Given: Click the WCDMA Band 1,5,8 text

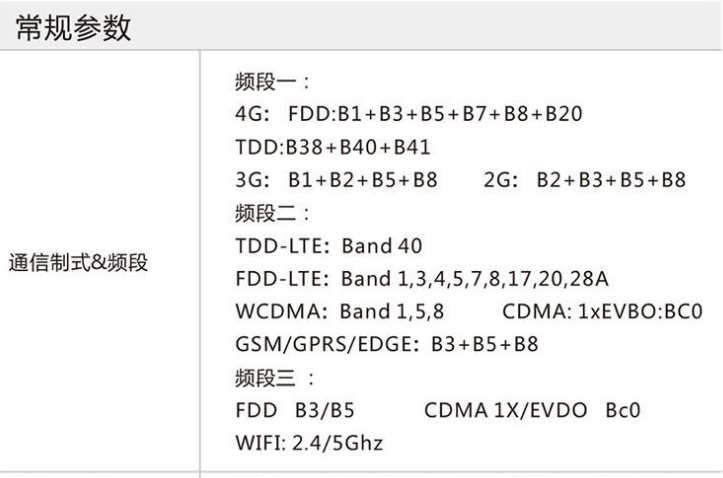Looking at the screenshot, I should [339, 312].
